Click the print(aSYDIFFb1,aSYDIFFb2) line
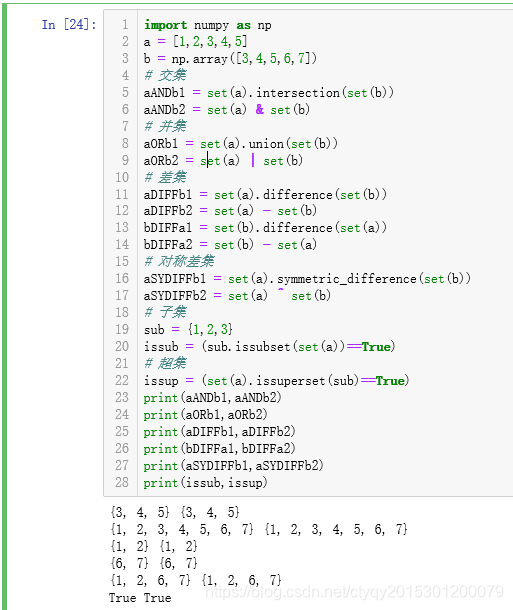 [x=233, y=466]
